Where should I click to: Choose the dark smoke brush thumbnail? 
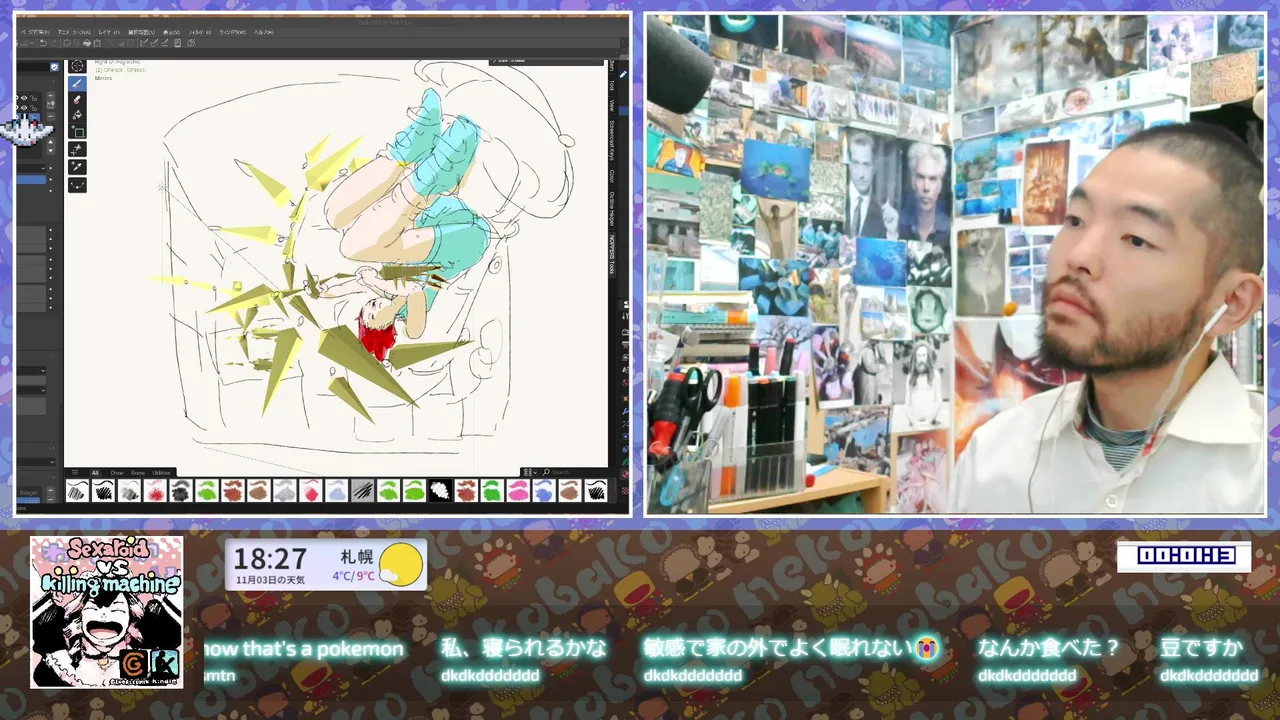(181, 490)
